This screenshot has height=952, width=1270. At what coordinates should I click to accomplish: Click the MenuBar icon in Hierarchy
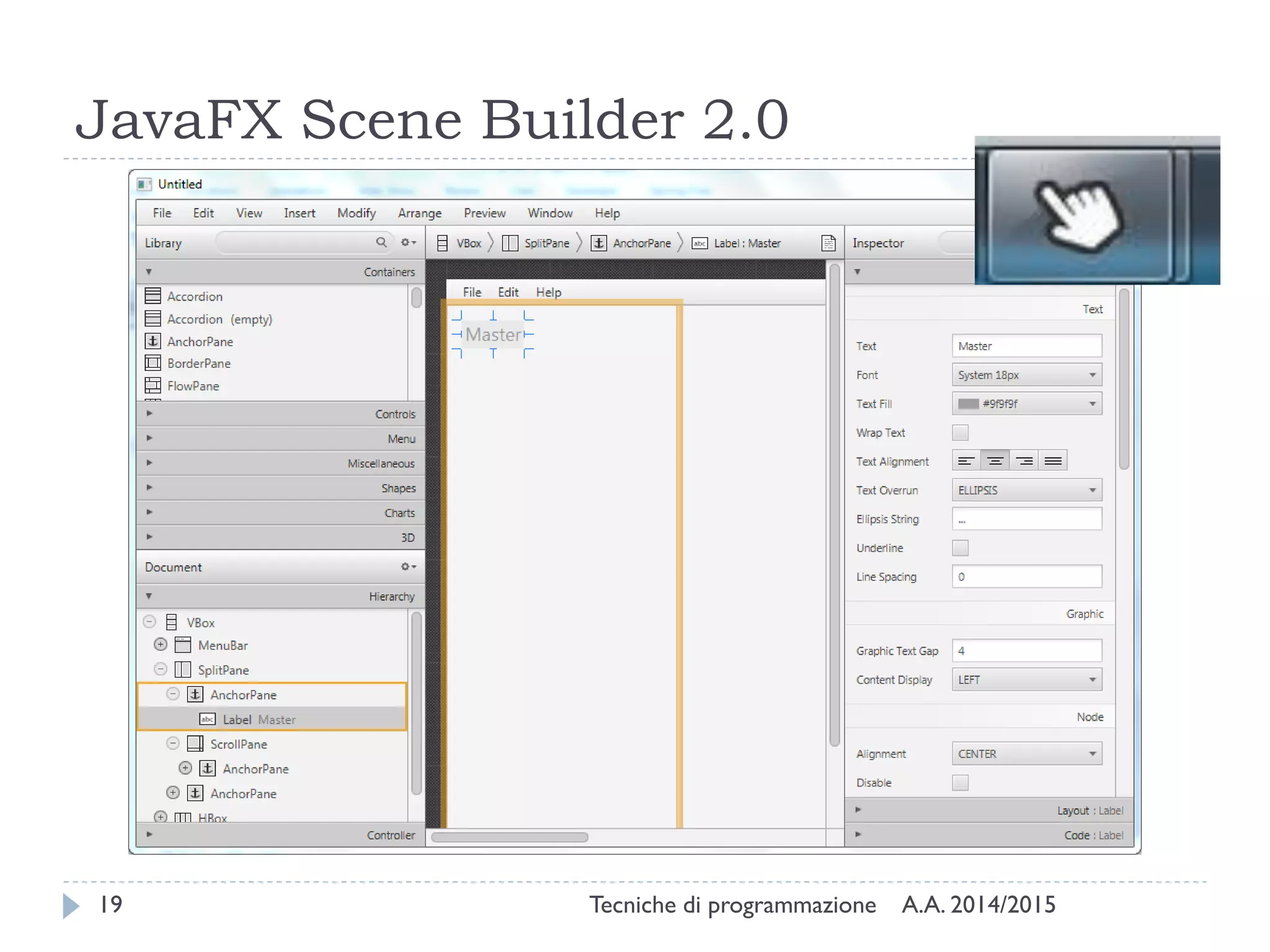(x=182, y=645)
